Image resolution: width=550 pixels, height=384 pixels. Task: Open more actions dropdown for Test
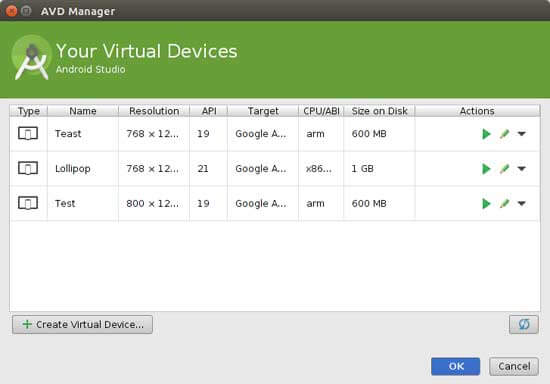[522, 203]
